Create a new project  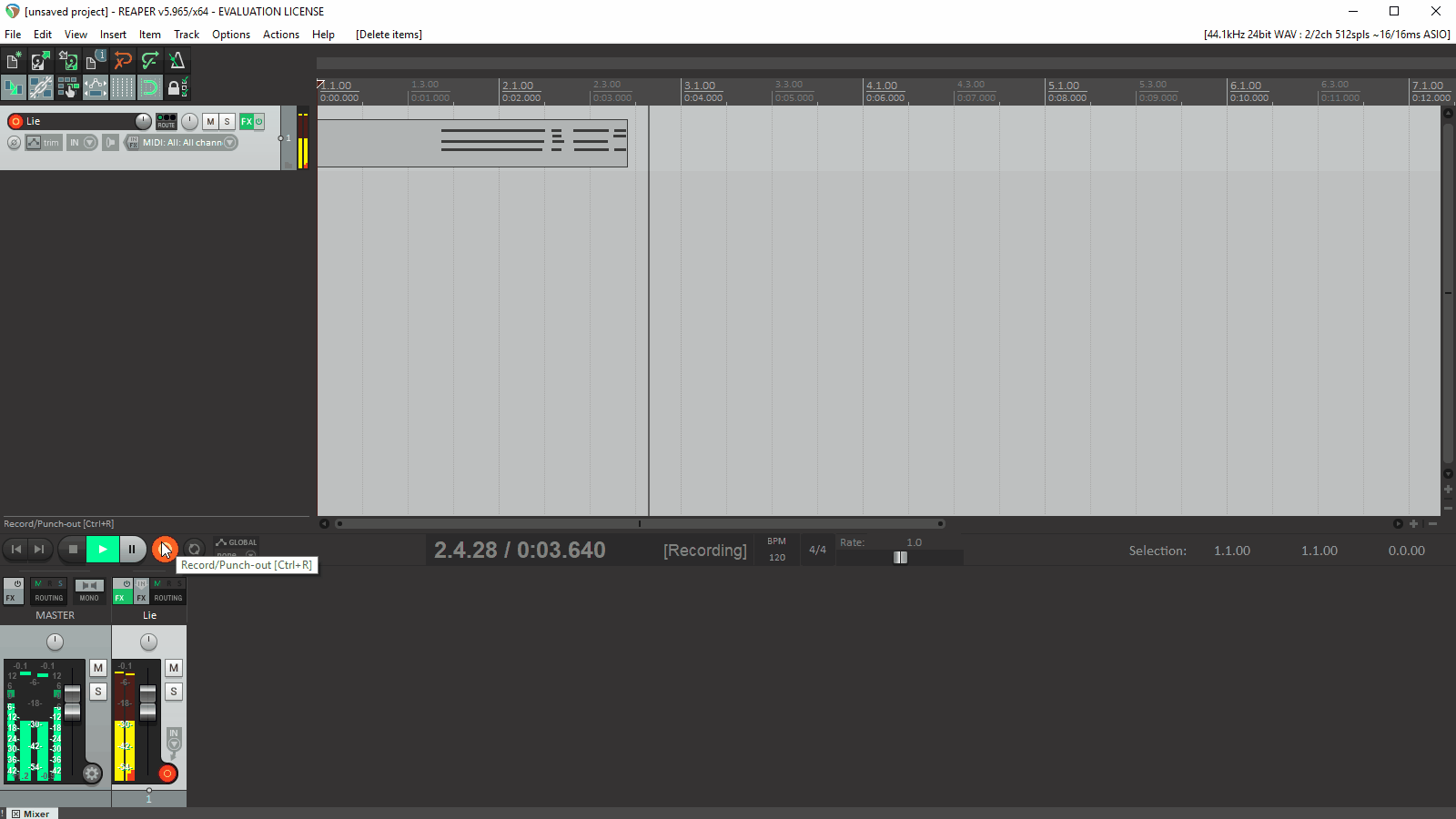[x=13, y=60]
